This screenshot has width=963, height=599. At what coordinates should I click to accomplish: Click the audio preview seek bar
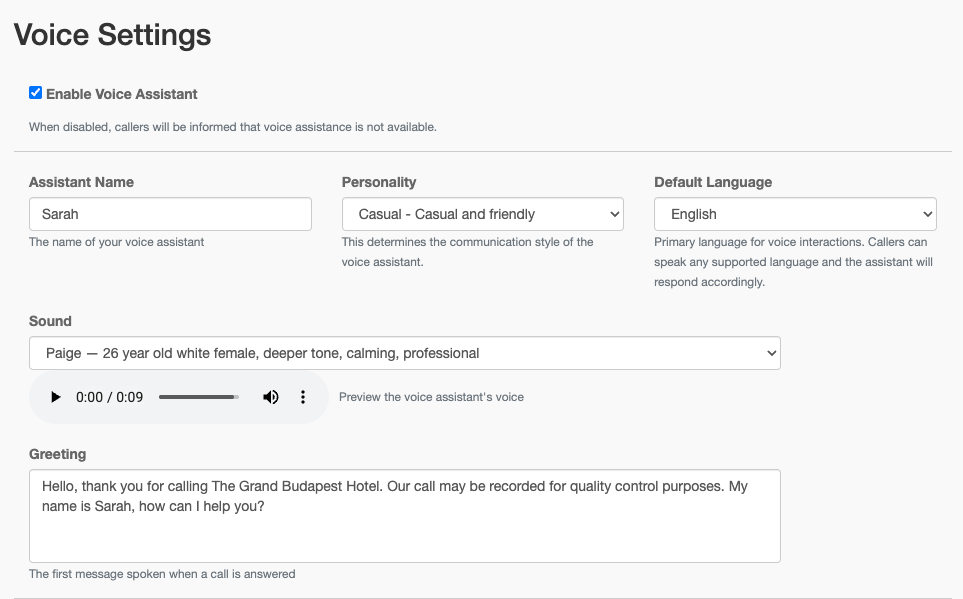[198, 397]
